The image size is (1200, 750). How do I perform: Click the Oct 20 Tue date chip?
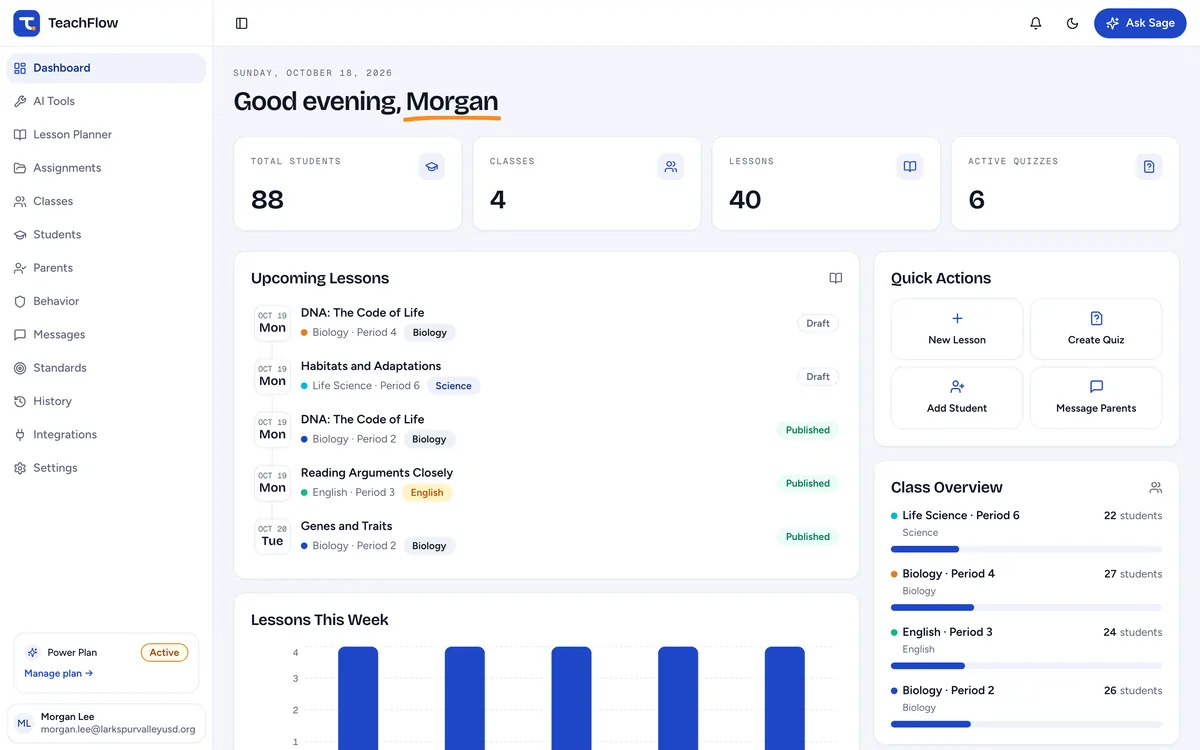pos(272,536)
